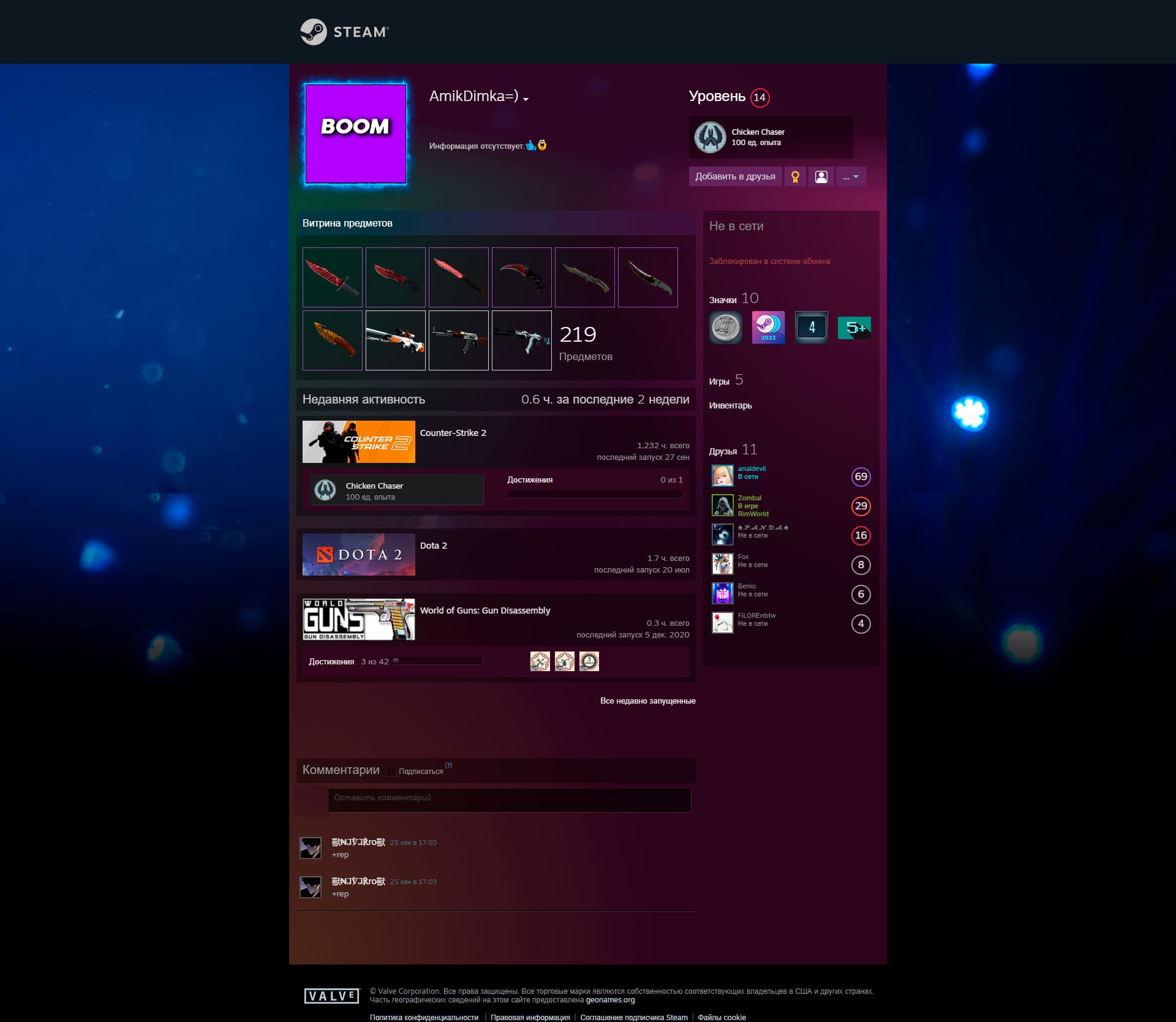Open Все недавно запущенные link
The width and height of the screenshot is (1176, 1022).
click(x=647, y=701)
